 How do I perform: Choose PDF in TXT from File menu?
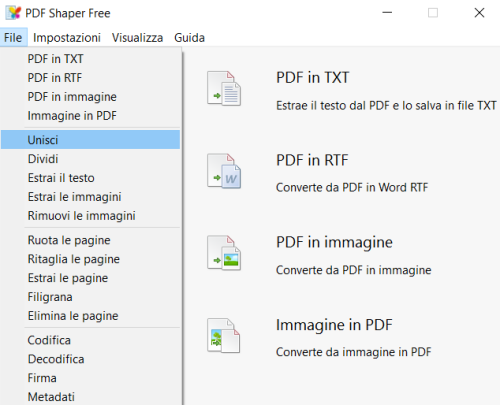(x=90, y=59)
